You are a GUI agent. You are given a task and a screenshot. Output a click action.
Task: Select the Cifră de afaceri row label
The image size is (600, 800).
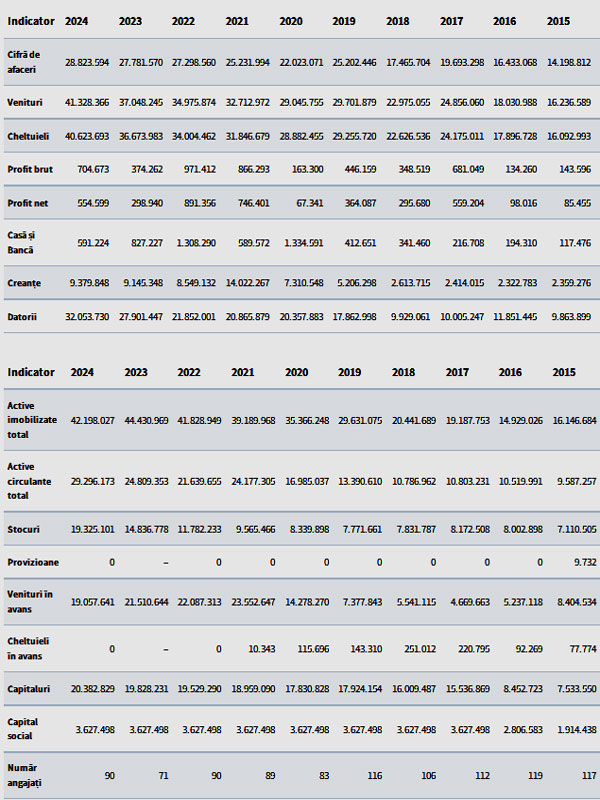pyautogui.click(x=23, y=62)
